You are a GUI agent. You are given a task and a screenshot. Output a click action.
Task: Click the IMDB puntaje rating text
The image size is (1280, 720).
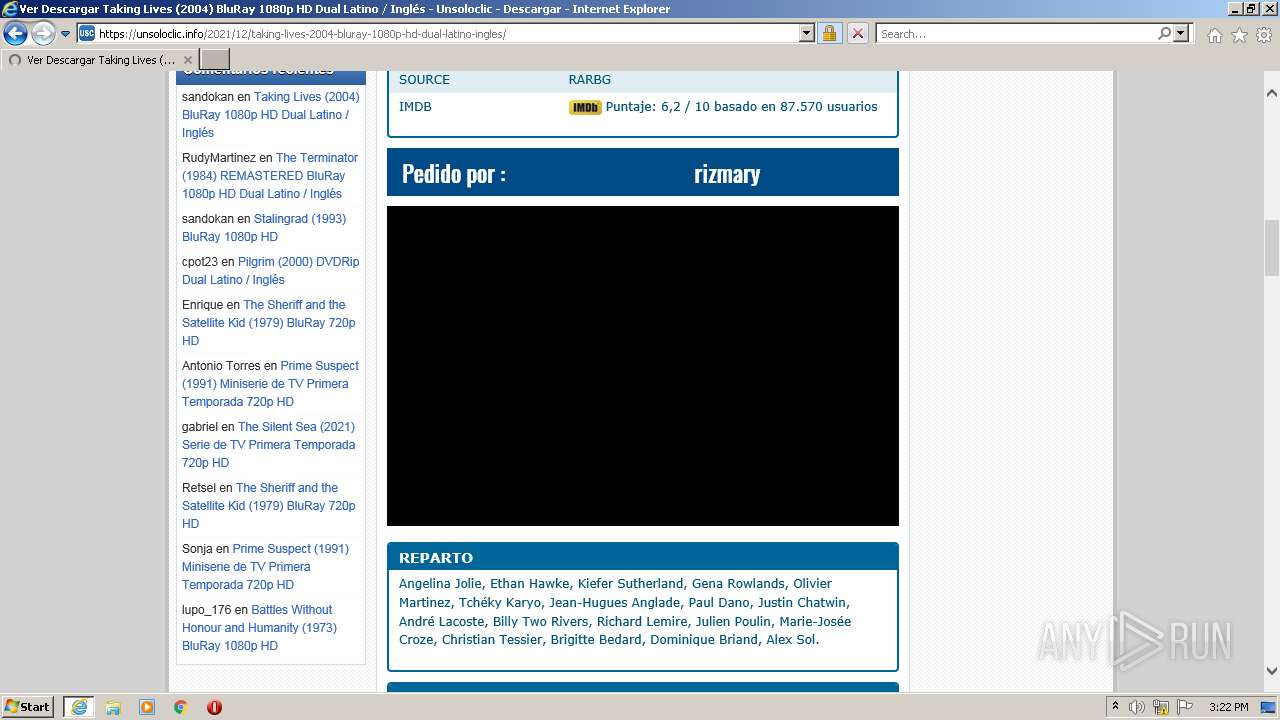[741, 107]
